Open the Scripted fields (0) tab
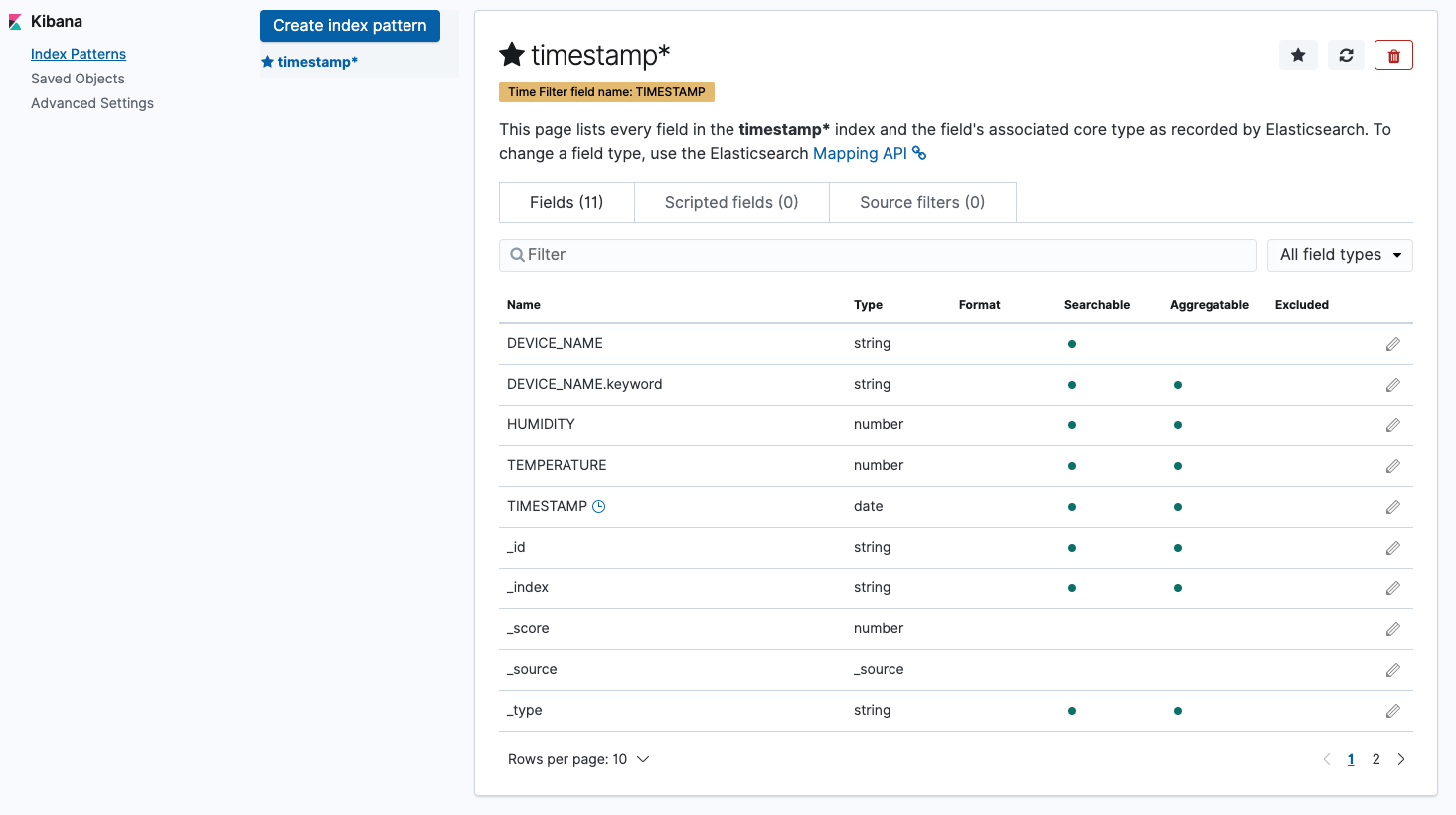The height and width of the screenshot is (815, 1456). pos(731,202)
